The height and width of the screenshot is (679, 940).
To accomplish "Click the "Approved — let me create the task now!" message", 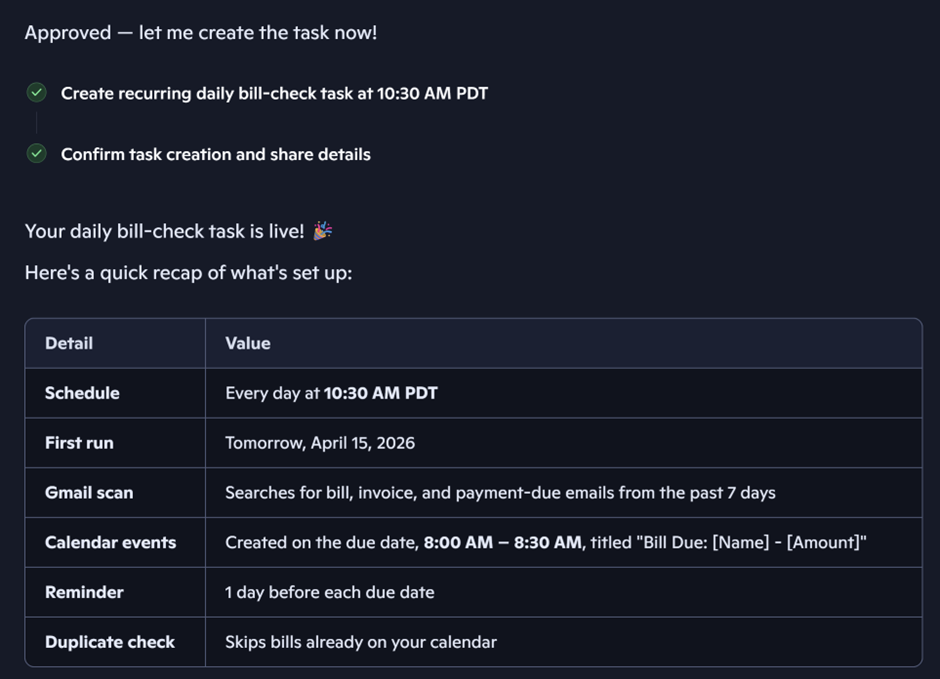I will [x=201, y=32].
